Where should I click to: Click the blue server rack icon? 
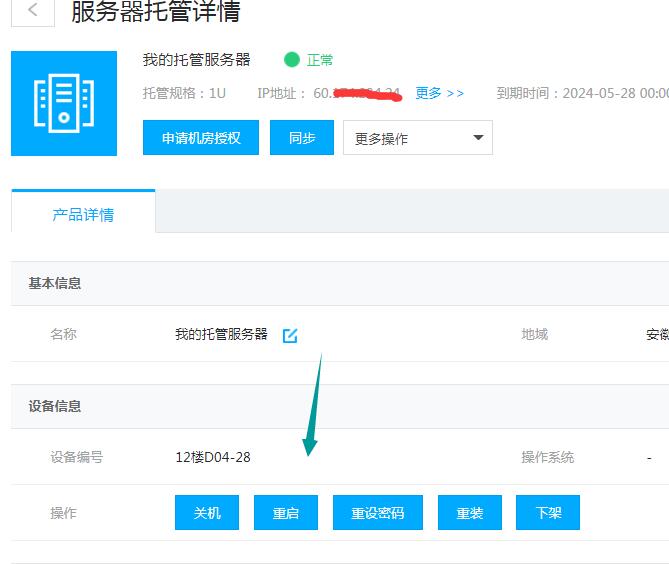click(64, 103)
